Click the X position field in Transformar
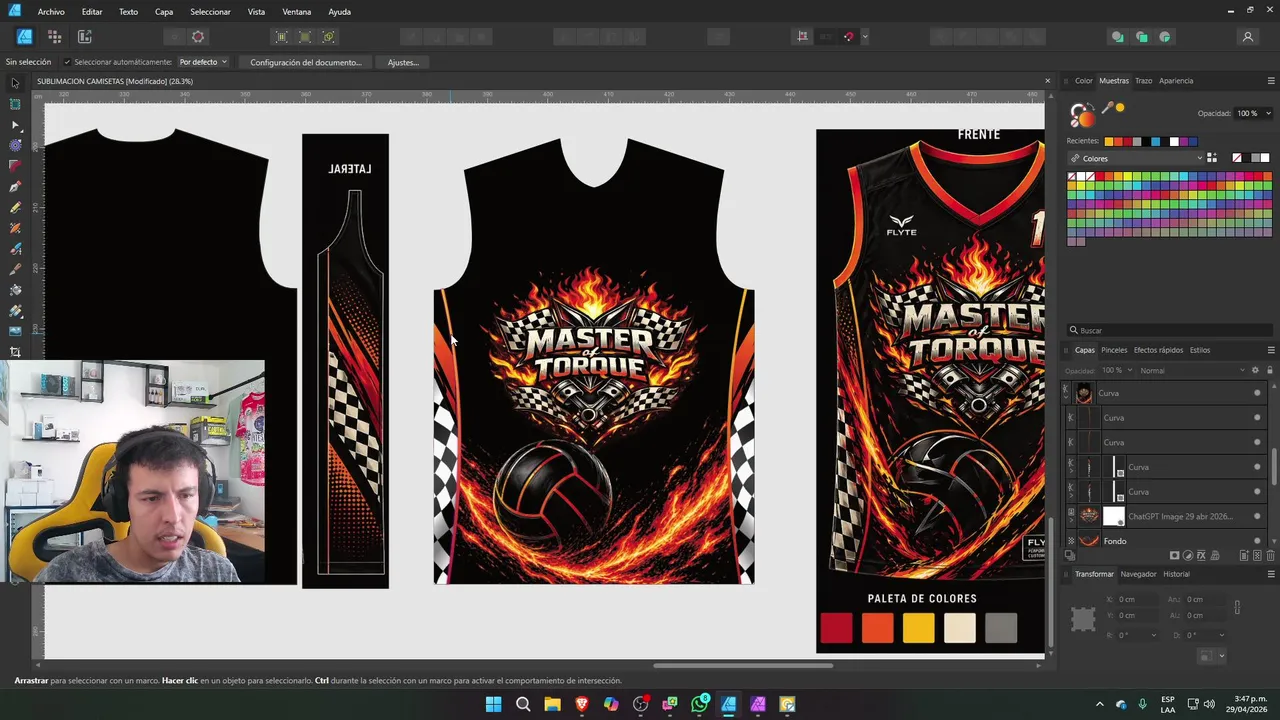 1135,599
